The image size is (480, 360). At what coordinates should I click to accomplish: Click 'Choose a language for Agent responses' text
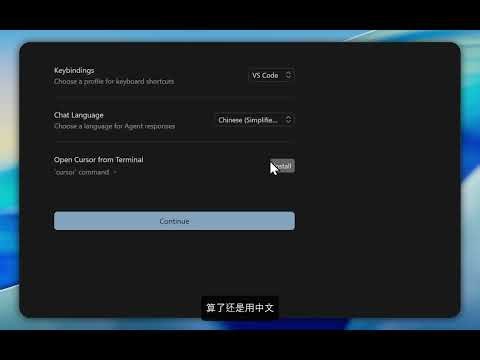pos(114,126)
